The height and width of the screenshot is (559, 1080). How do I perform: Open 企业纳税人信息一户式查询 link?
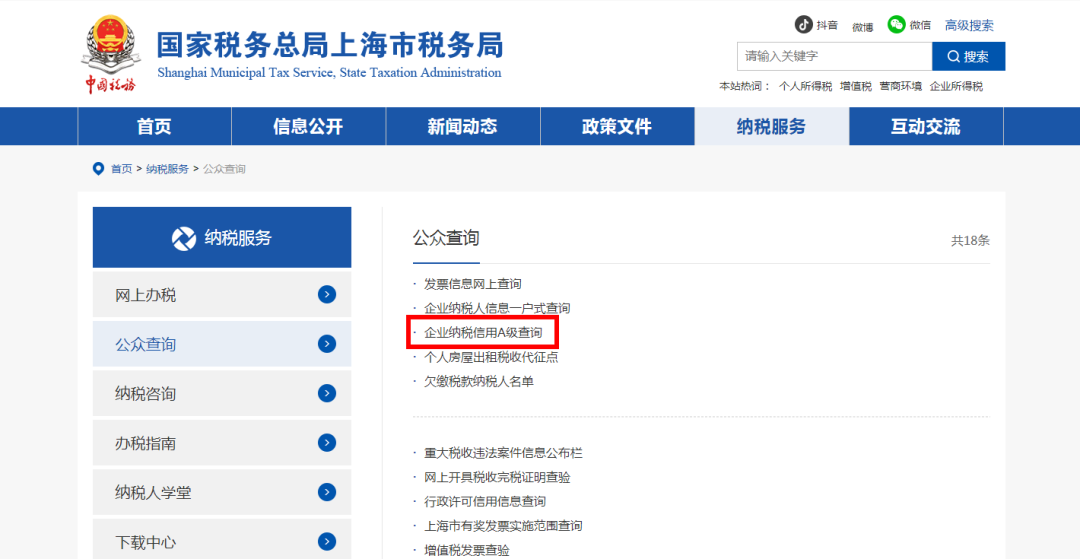pyautogui.click(x=497, y=308)
